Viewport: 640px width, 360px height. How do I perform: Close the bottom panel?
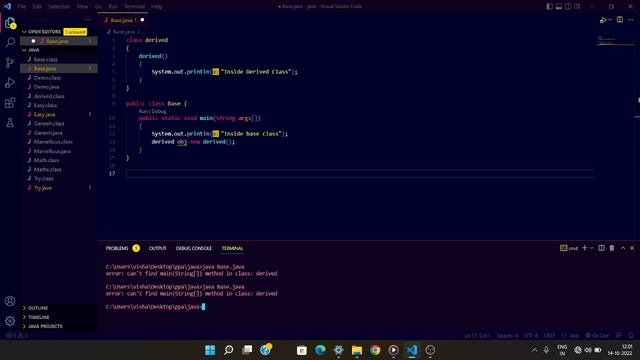click(x=632, y=248)
